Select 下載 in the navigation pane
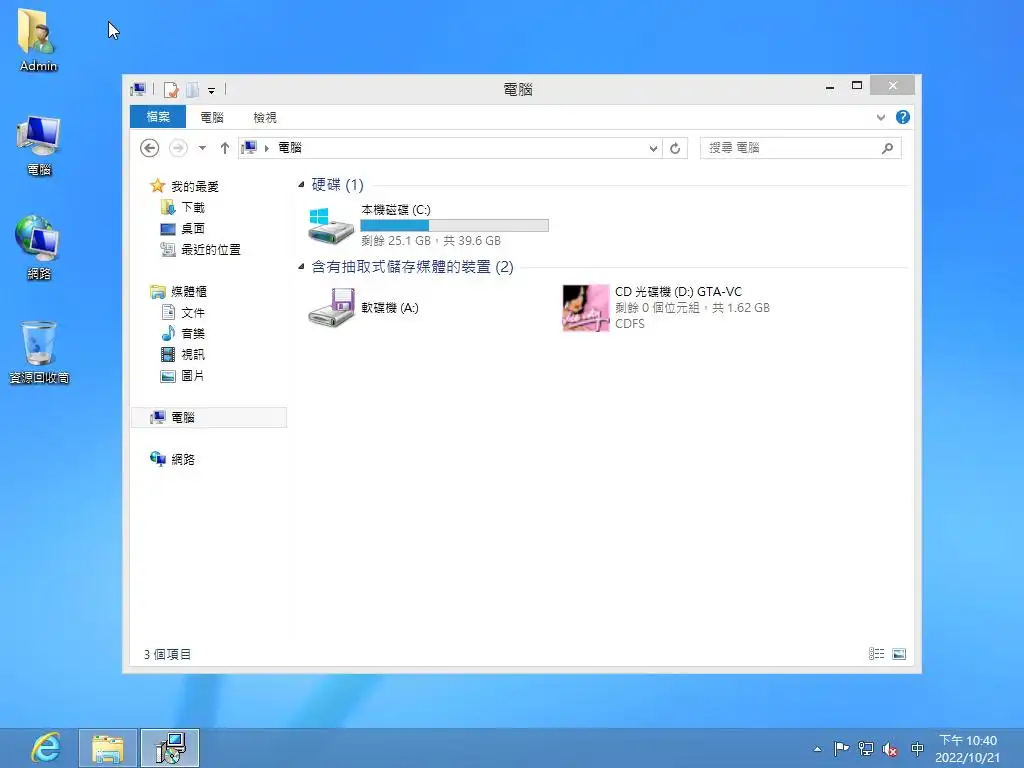This screenshot has height=768, width=1024. [193, 207]
